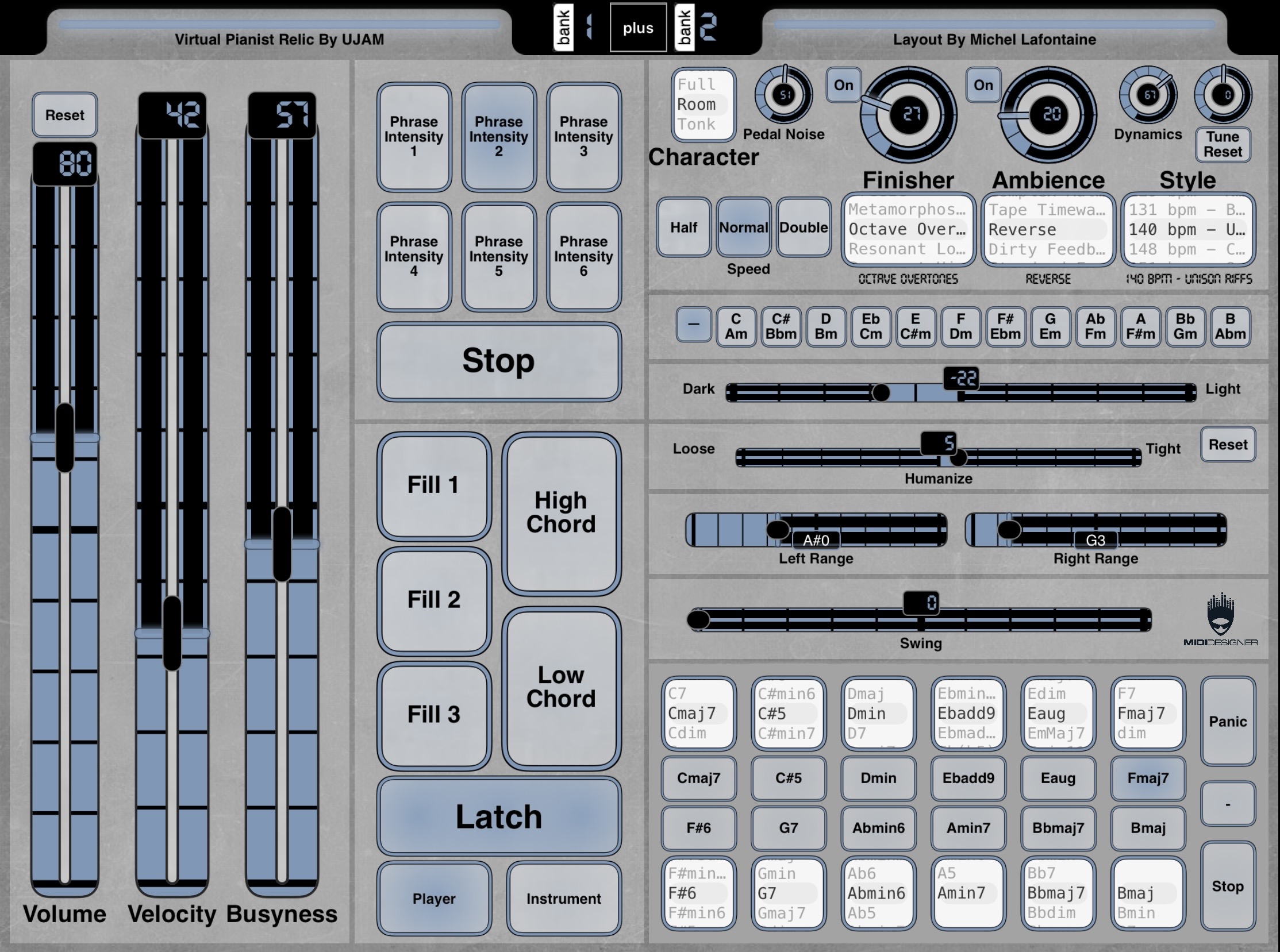Click the small Stop button below Panic

pos(1228,887)
